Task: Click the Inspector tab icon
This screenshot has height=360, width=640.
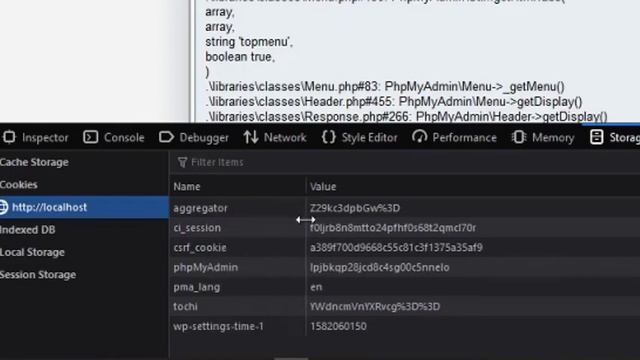Action: pos(9,137)
